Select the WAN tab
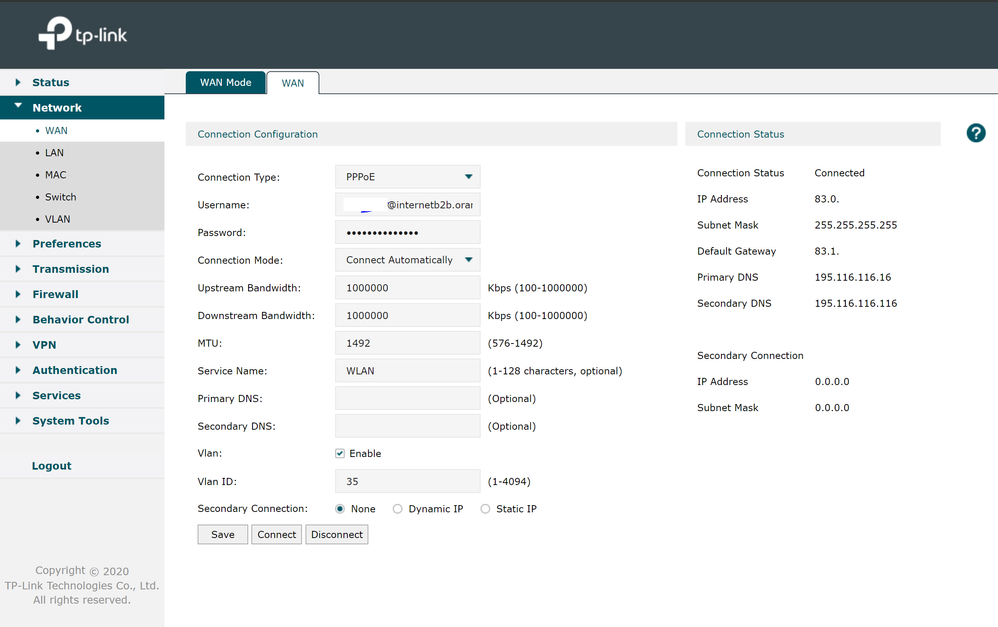The image size is (998, 627). tap(293, 83)
